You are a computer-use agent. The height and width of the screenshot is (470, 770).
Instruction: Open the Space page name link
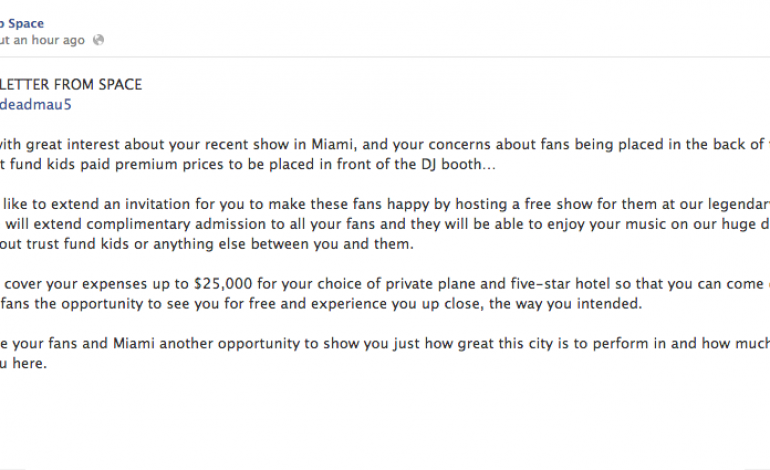22,23
